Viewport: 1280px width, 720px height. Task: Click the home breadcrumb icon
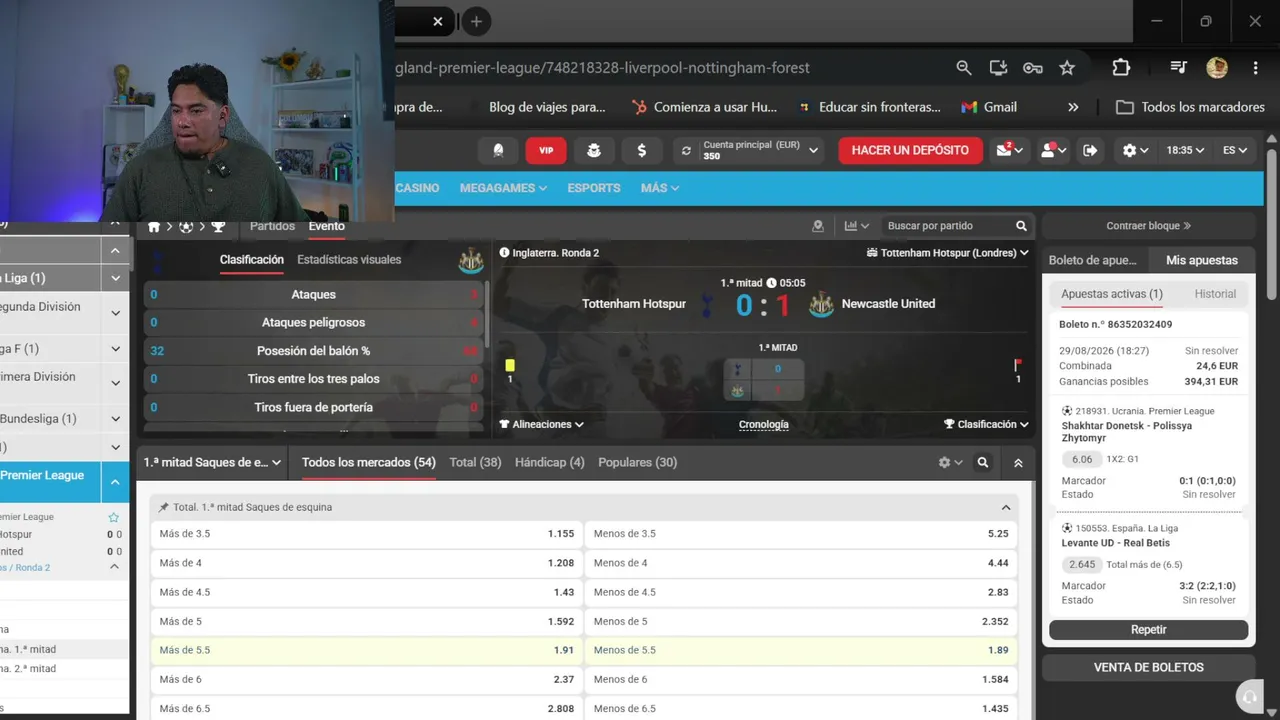pos(154,227)
